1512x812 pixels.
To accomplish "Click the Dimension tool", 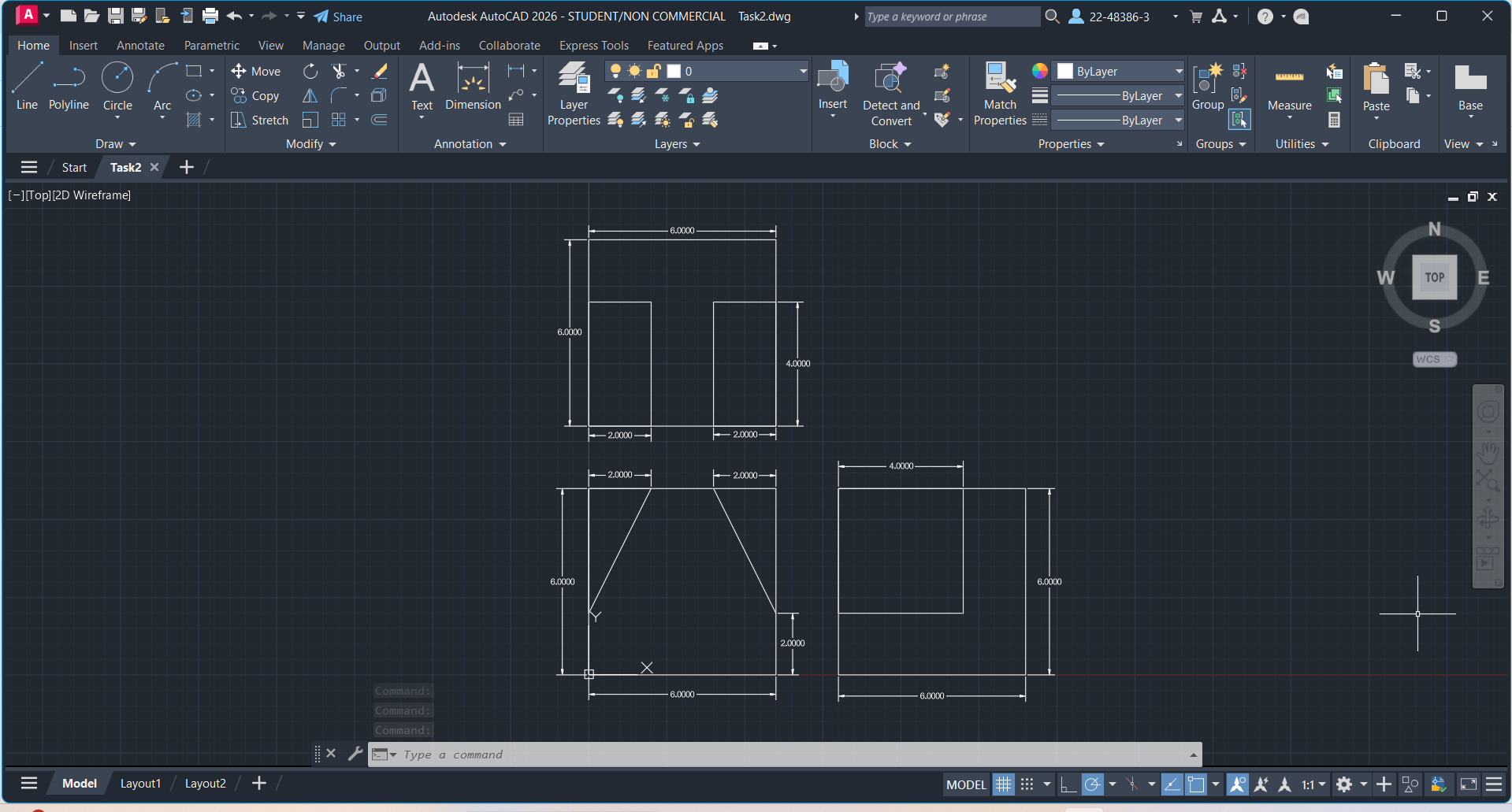I will [x=473, y=87].
